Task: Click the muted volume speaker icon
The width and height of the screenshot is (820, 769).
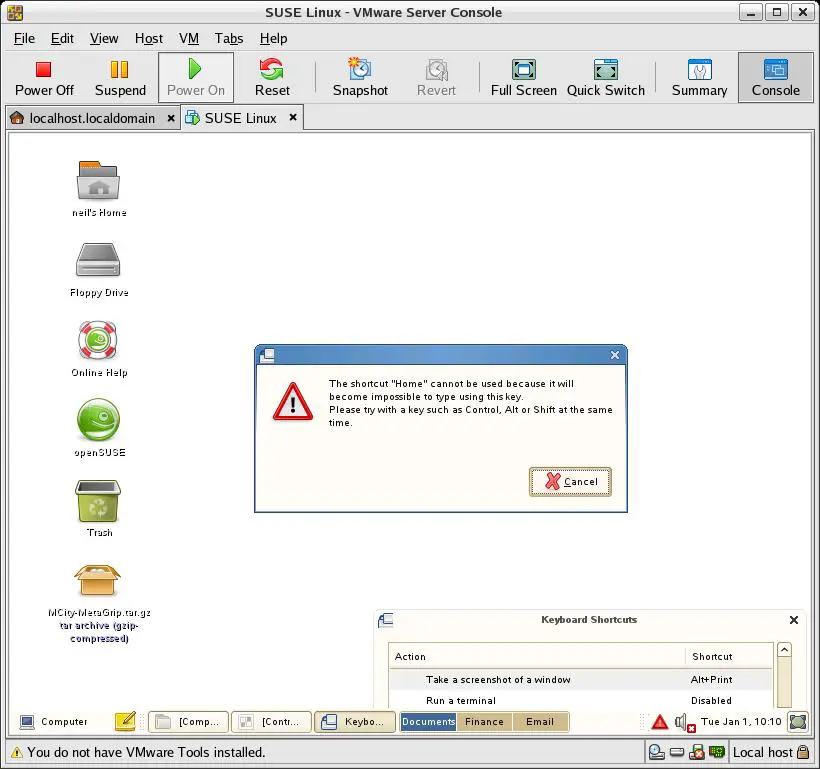Action: click(684, 722)
